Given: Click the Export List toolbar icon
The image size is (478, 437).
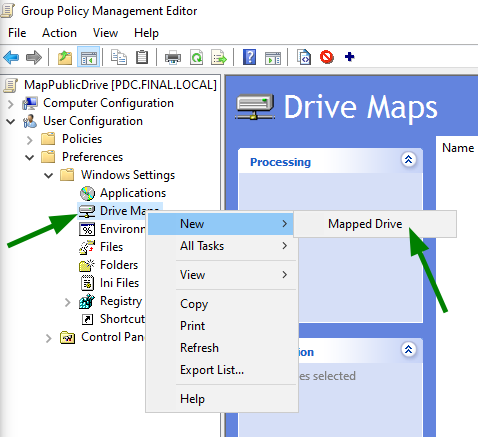Looking at the screenshot, I should tap(219, 57).
